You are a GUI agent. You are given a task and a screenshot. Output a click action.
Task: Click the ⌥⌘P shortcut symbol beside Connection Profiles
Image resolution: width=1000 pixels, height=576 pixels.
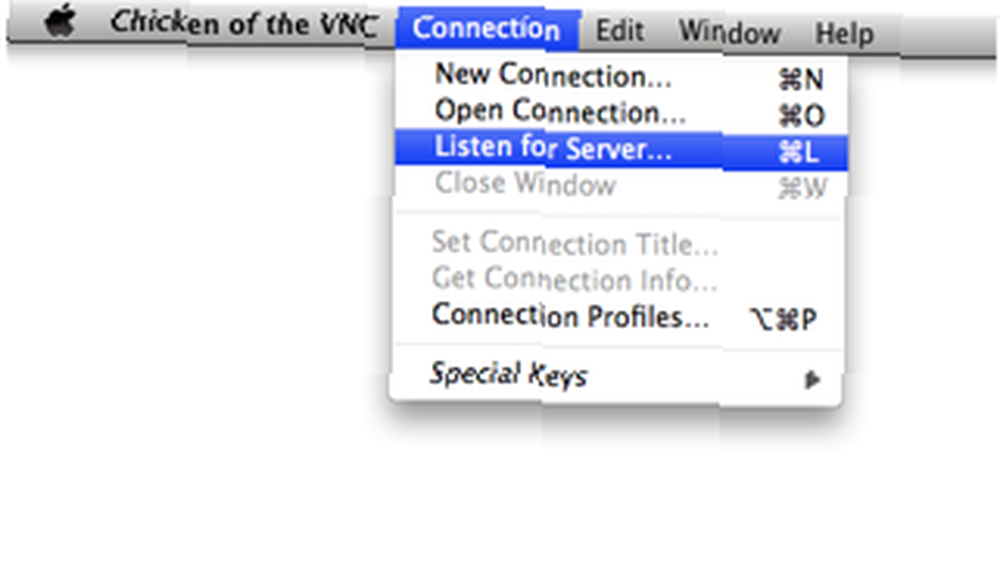click(783, 319)
